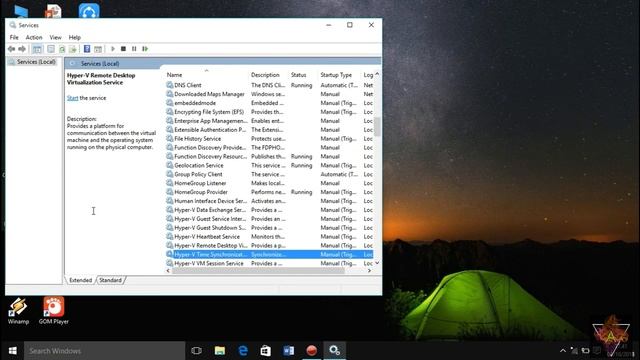Screen dimensions: 640x360
Task: Select Hyper-V Guest Service Interface row
Action: 269,219
